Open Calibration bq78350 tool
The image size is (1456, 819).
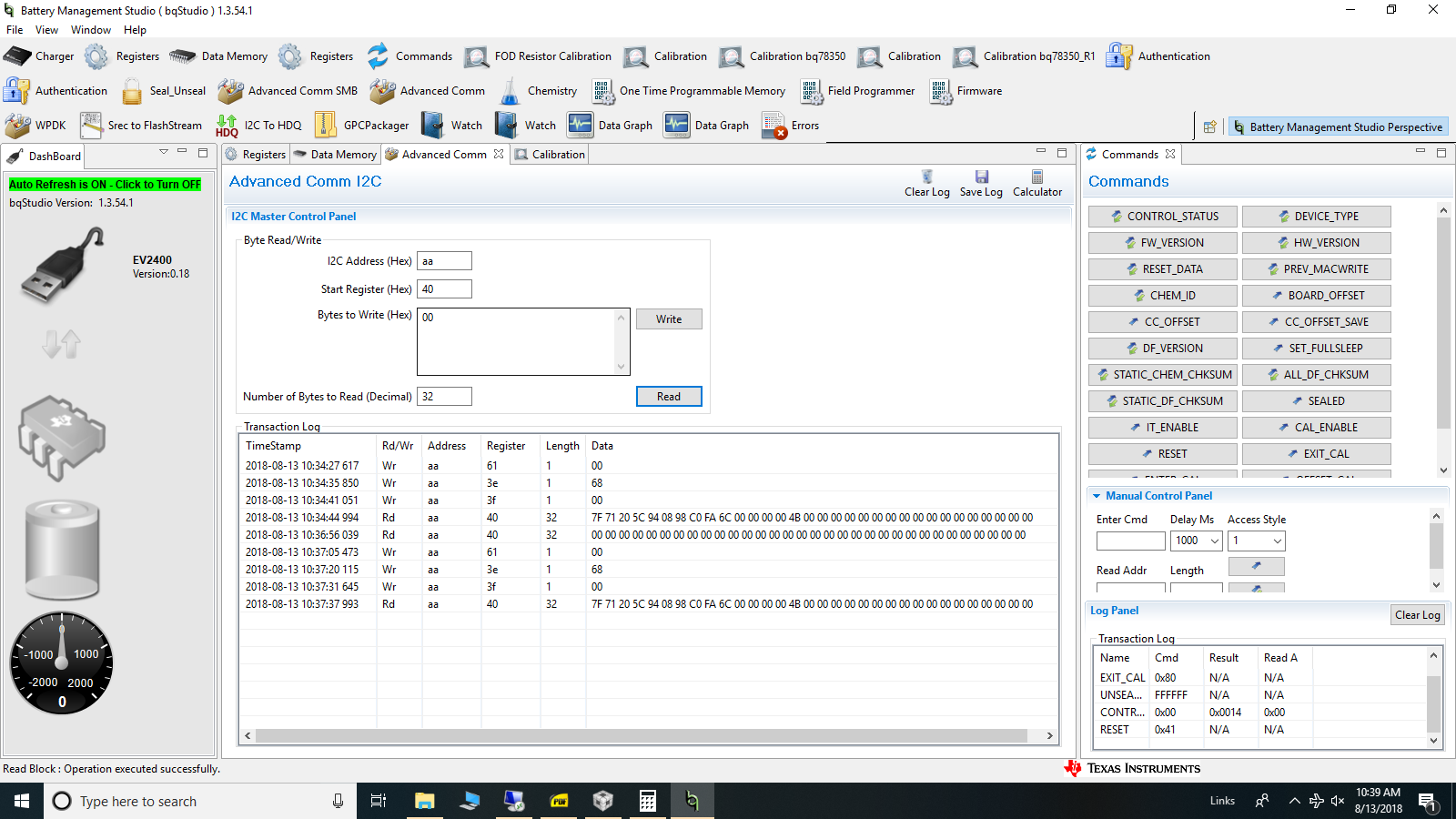783,56
